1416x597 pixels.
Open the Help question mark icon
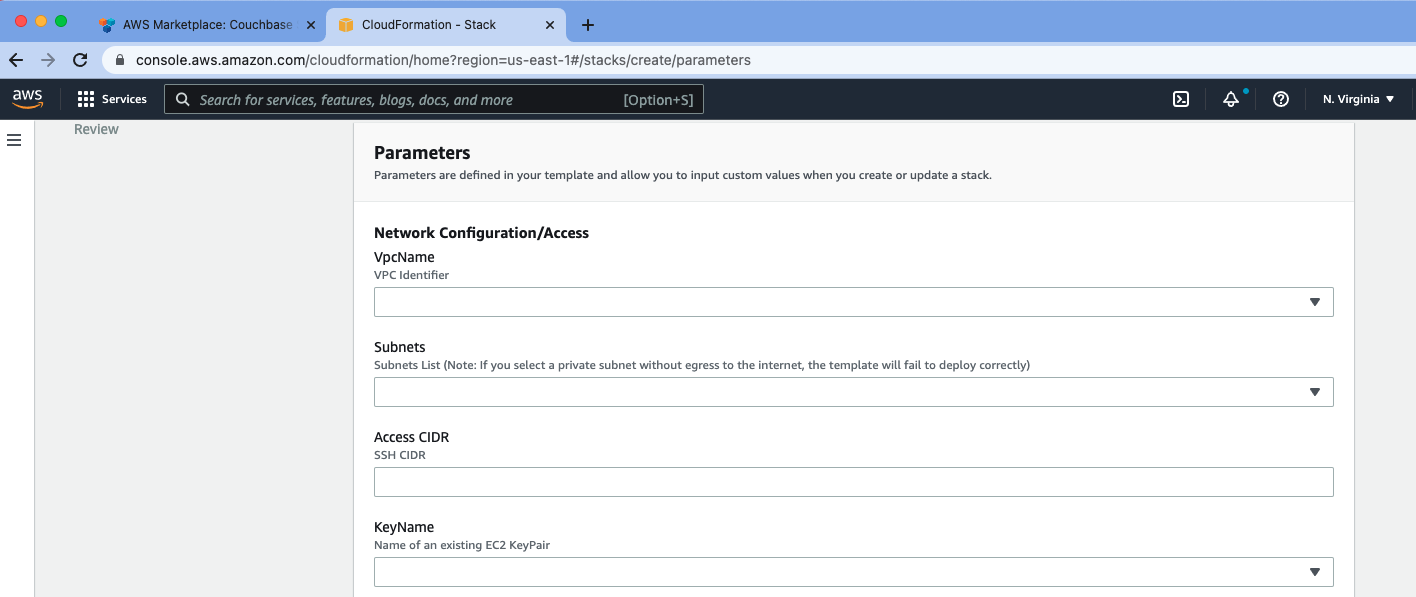(x=1281, y=99)
